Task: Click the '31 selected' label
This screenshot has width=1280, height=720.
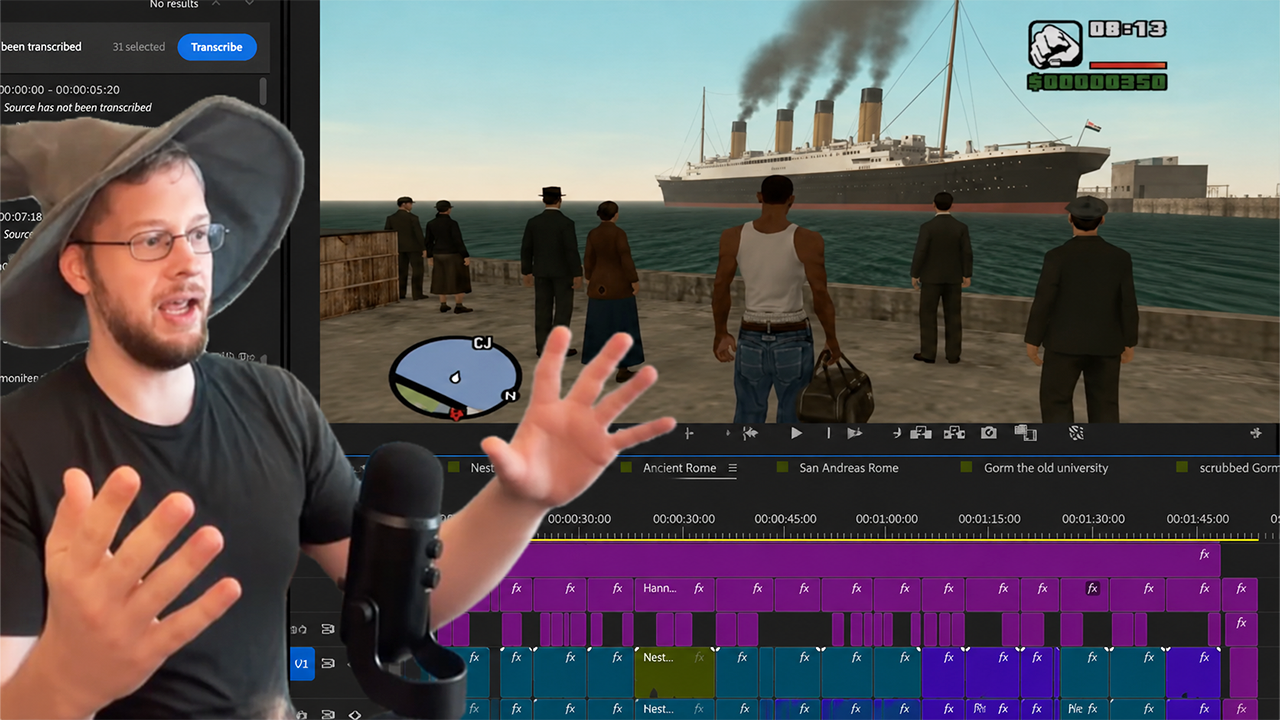Action: pyautogui.click(x=138, y=47)
